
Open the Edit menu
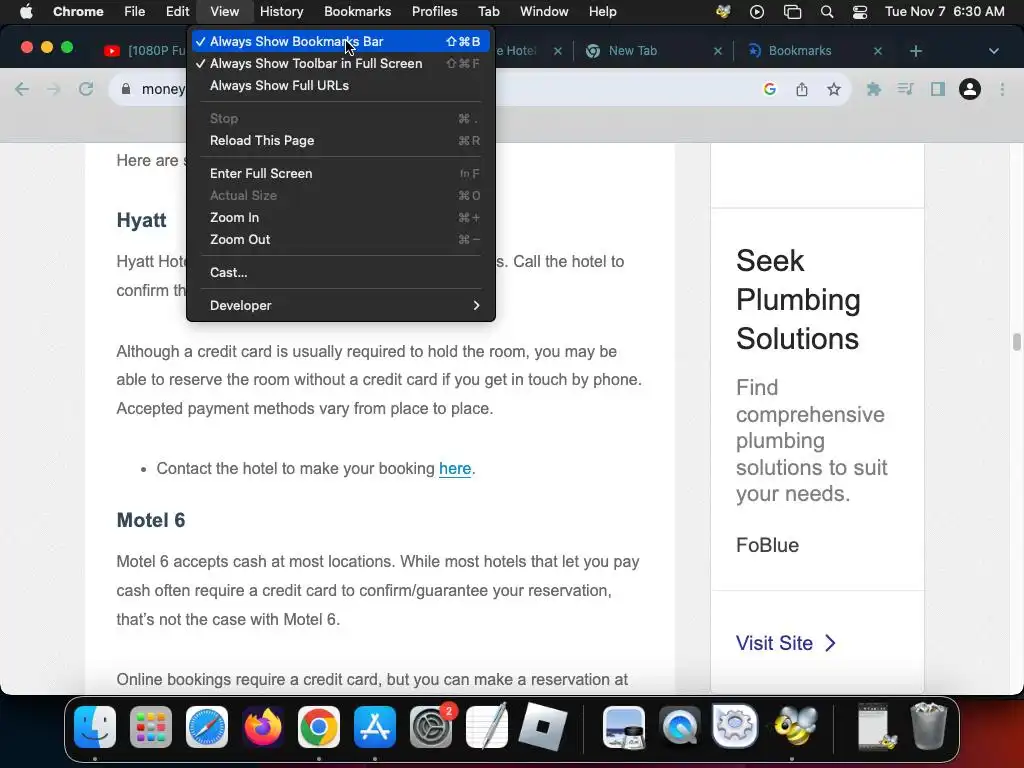(x=177, y=12)
